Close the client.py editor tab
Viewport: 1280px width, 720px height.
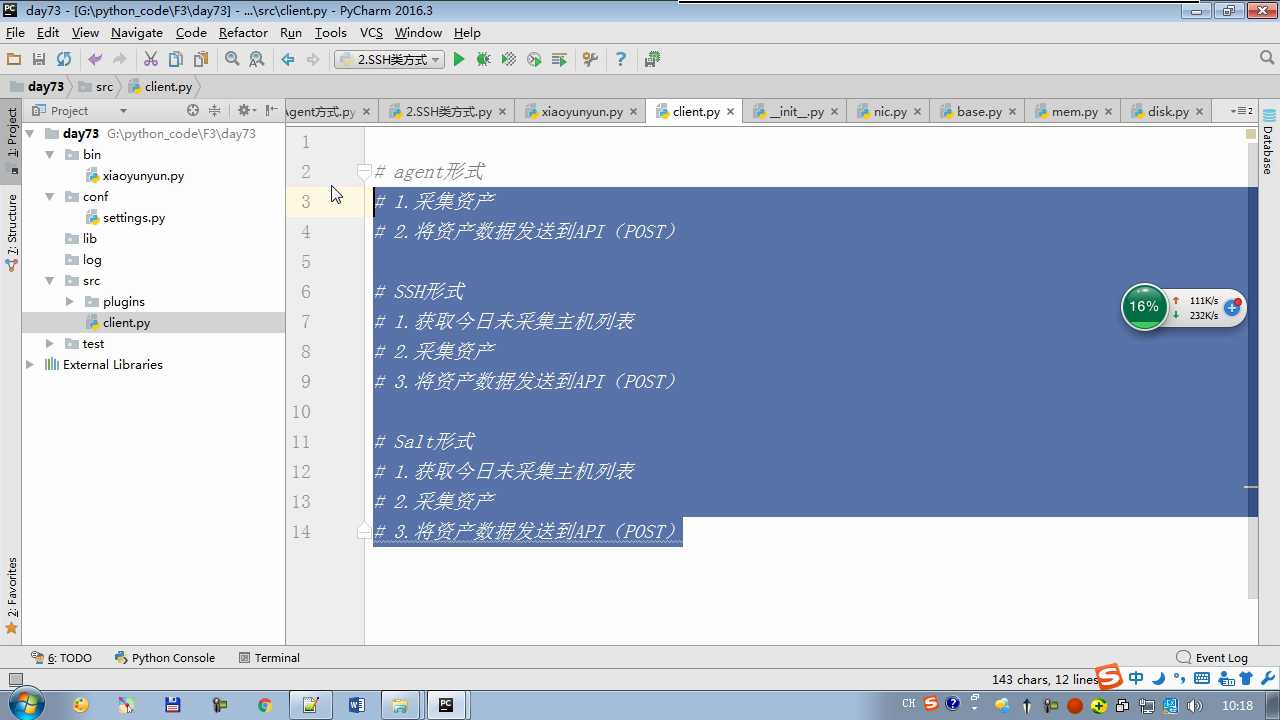point(730,112)
